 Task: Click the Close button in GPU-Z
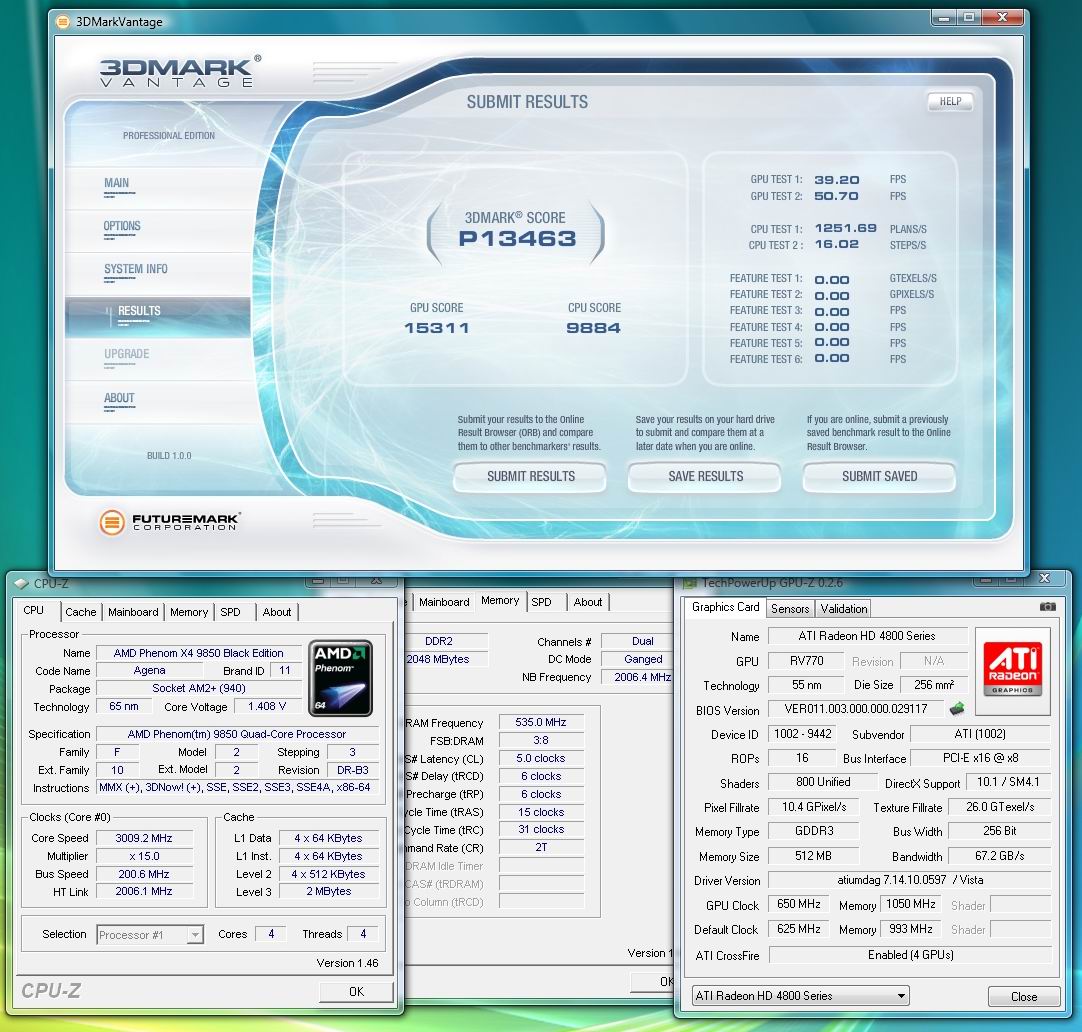(x=1023, y=997)
